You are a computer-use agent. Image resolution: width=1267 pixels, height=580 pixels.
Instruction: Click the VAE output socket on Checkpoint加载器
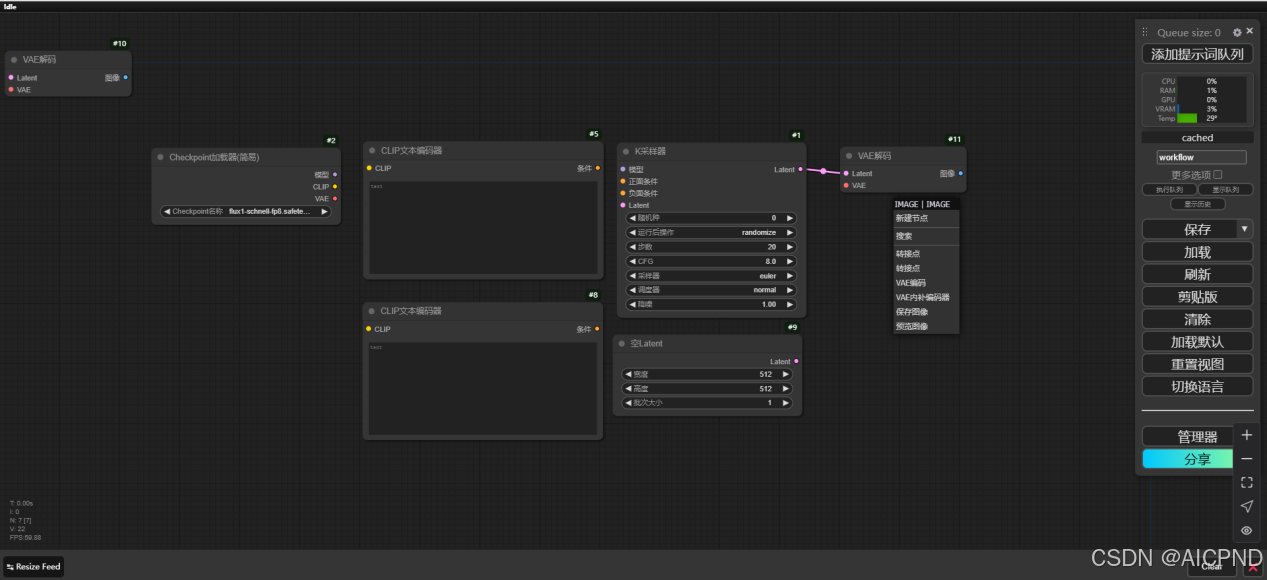click(335, 198)
